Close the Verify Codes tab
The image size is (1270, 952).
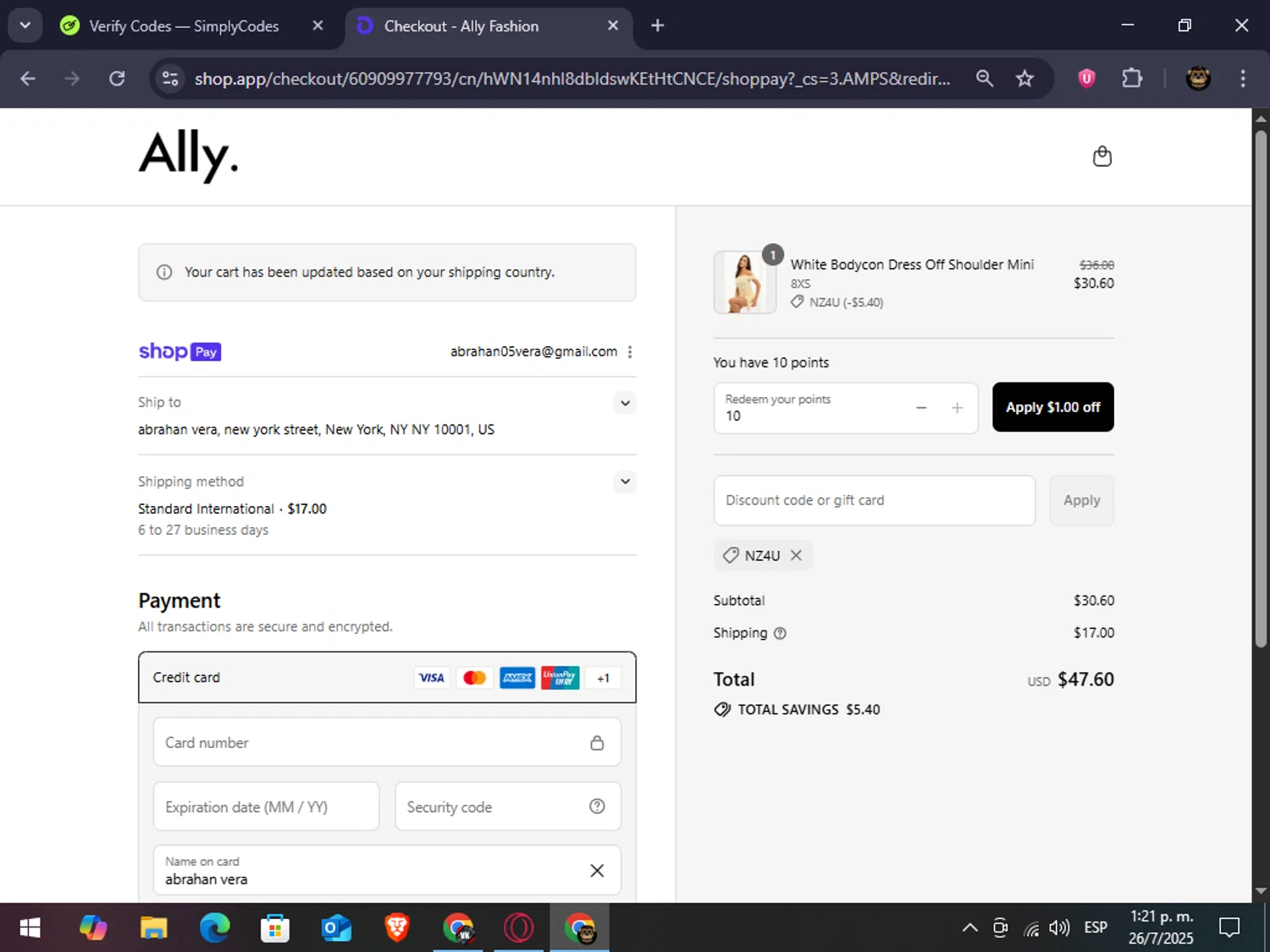coord(317,26)
